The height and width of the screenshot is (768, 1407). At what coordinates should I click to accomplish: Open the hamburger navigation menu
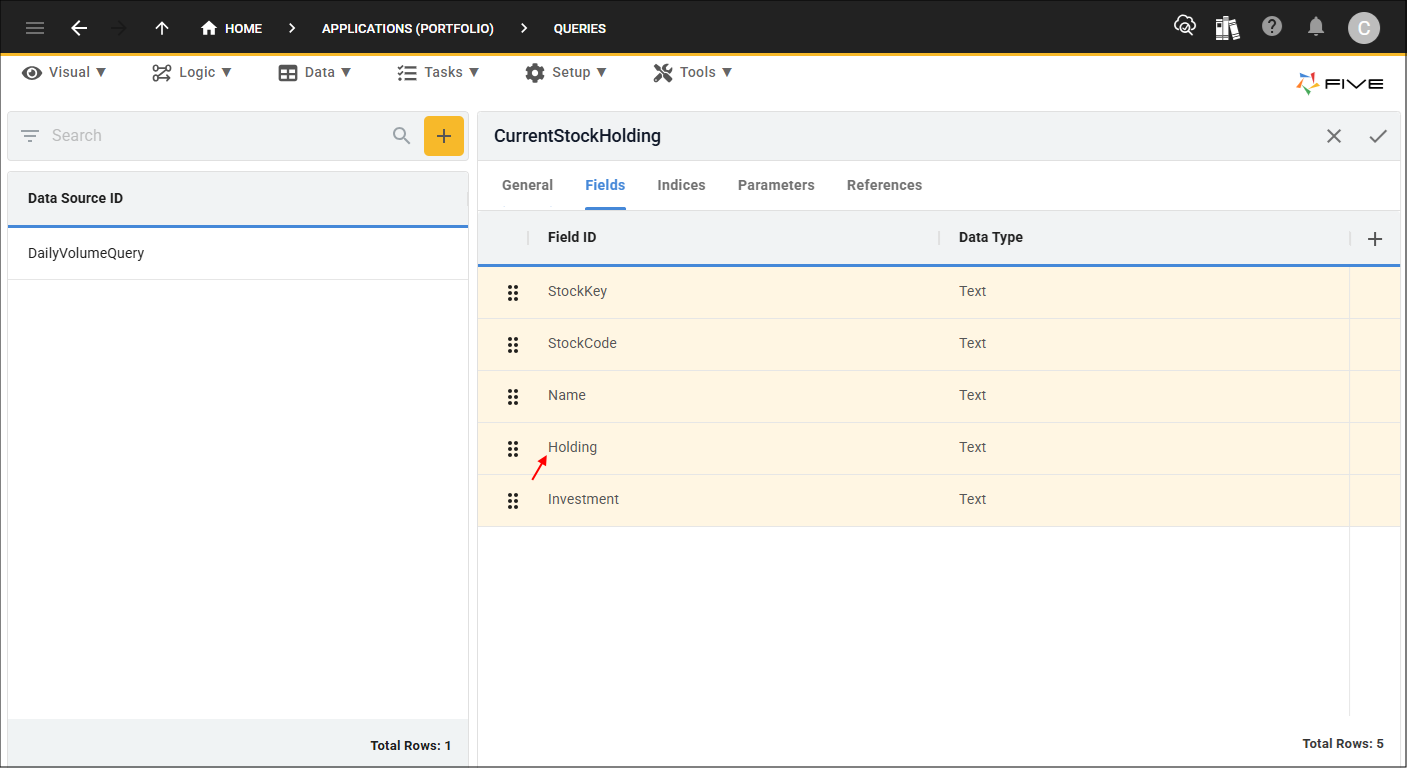tap(35, 28)
